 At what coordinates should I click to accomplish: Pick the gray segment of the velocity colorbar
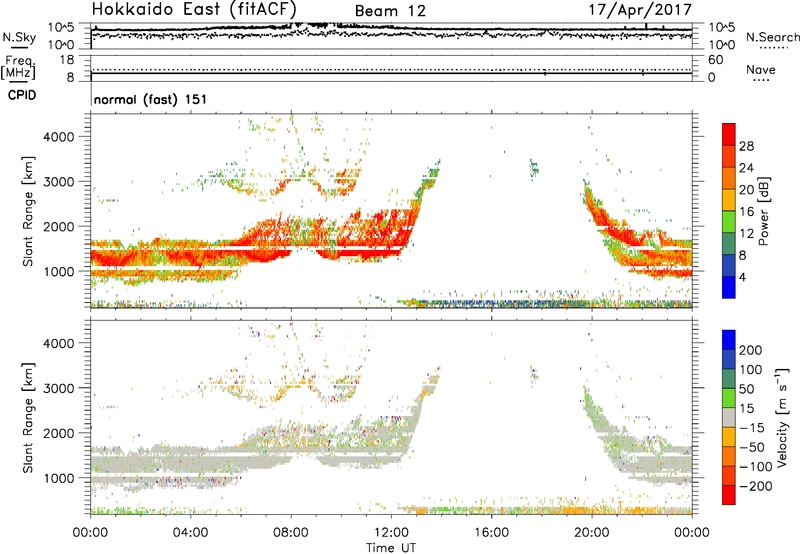[729, 418]
